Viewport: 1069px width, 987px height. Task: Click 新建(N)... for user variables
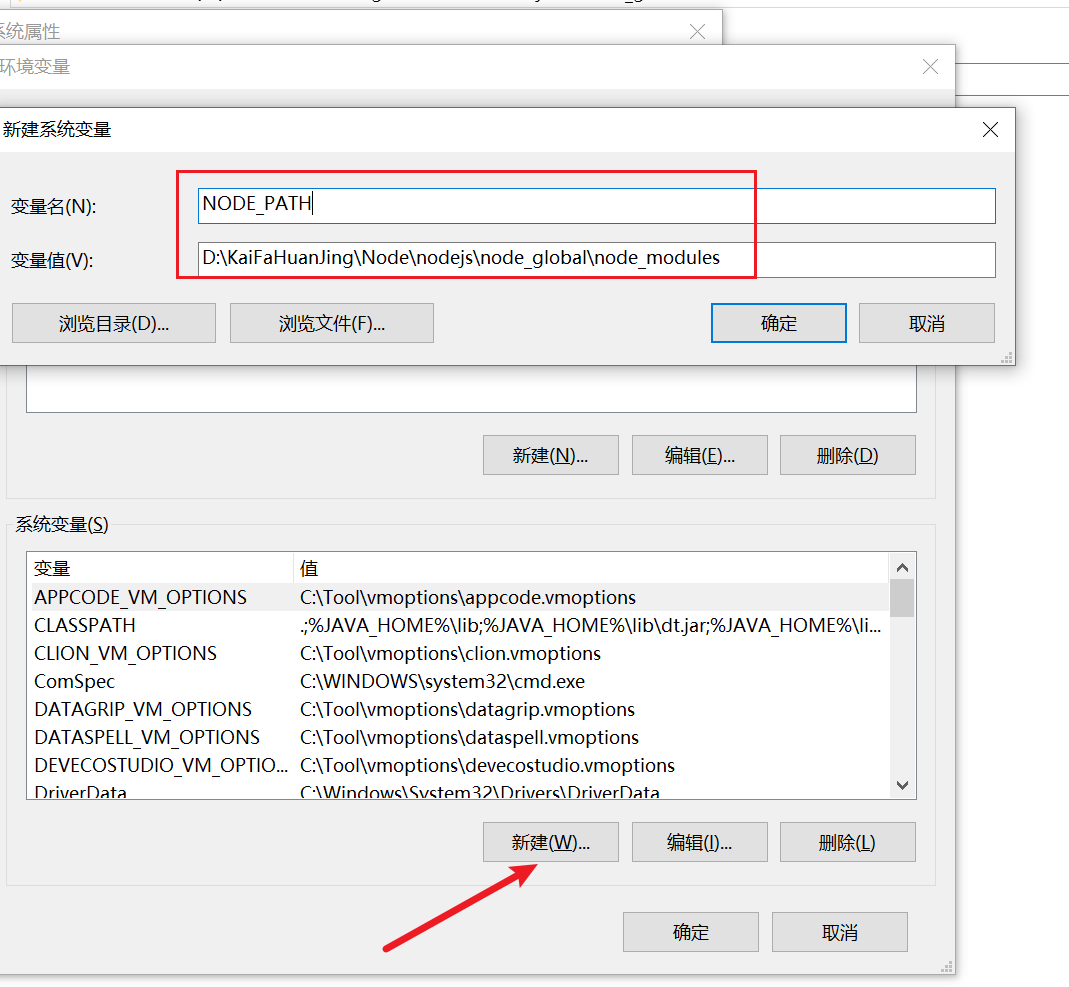click(x=551, y=455)
